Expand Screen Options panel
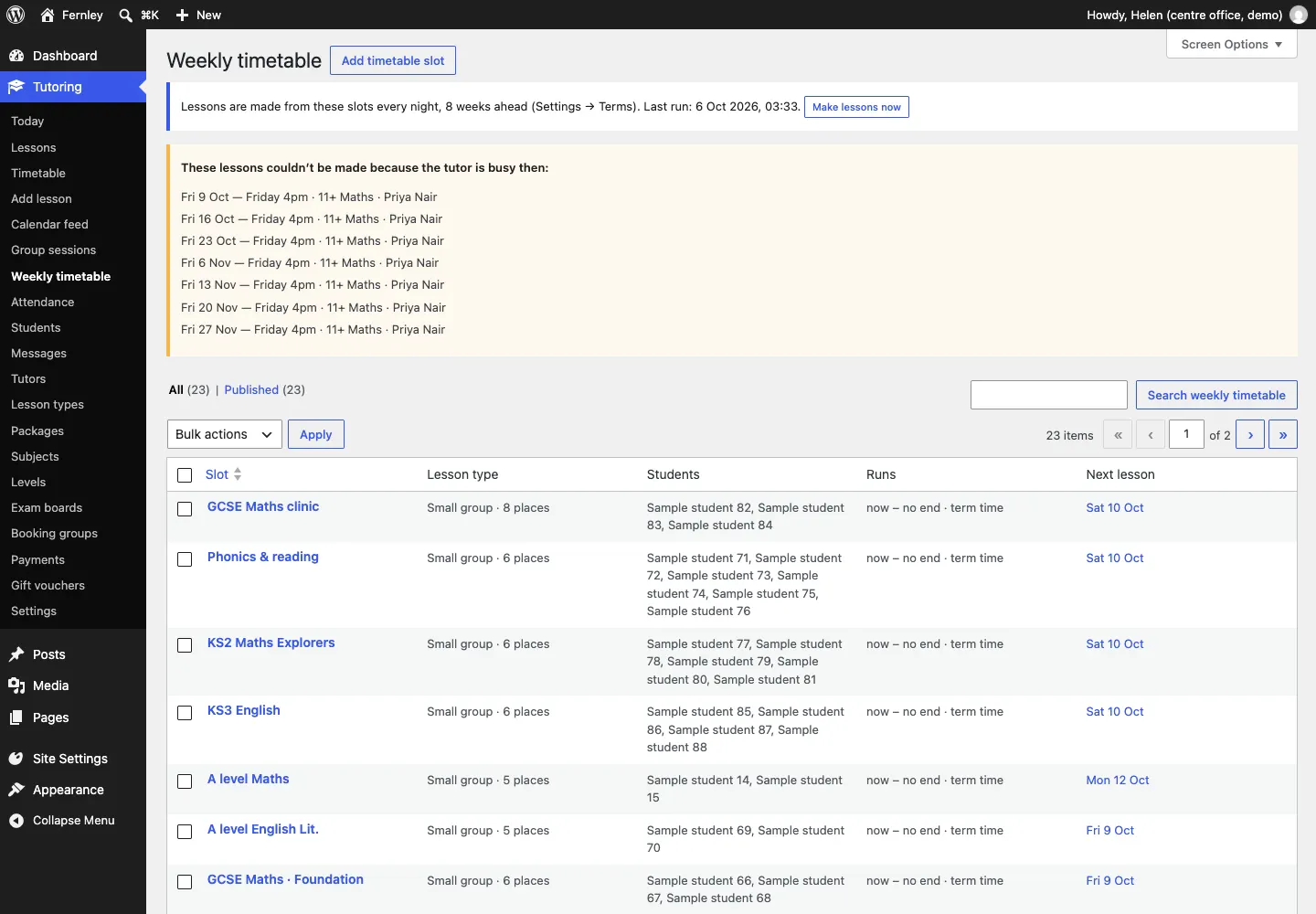1316x914 pixels. [1232, 44]
